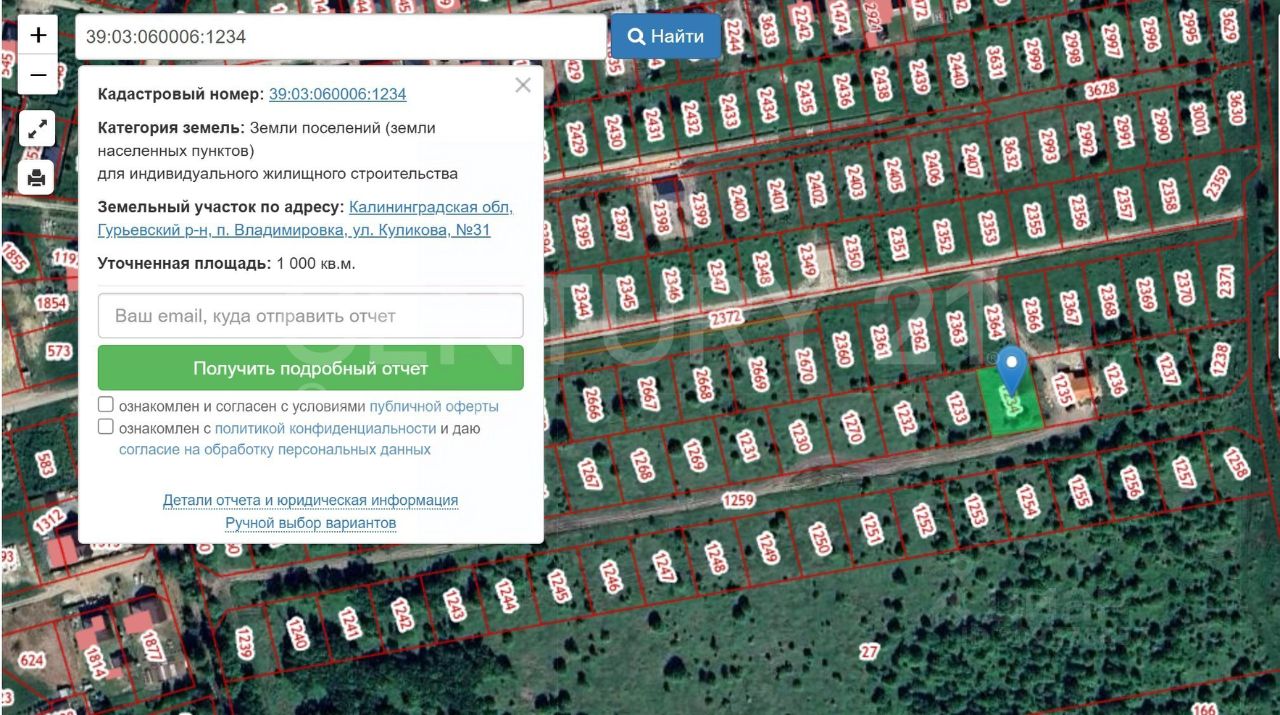Select parcel 573 on the map
The image size is (1280, 715).
click(x=59, y=351)
